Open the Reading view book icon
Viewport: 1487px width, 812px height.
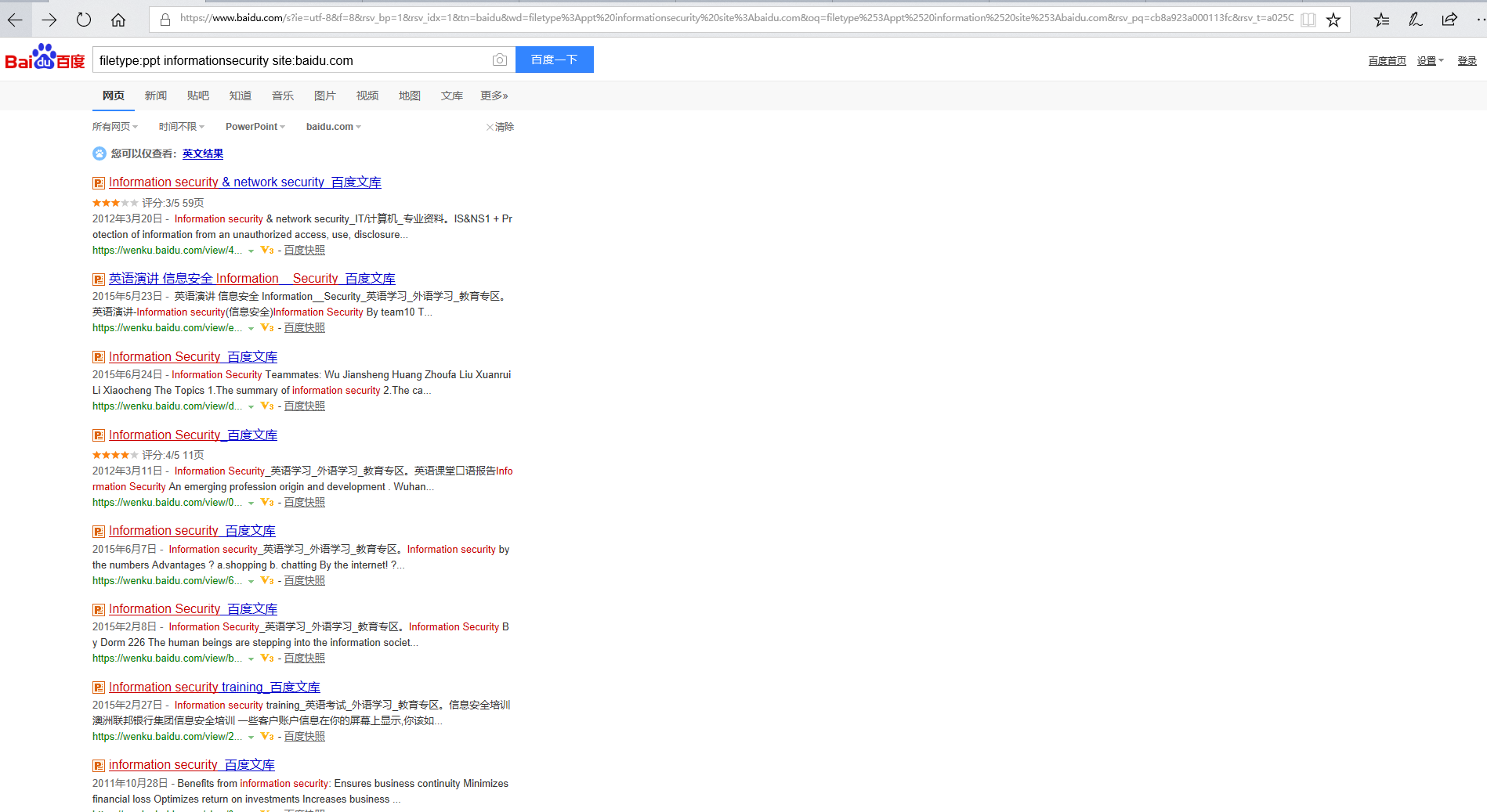pos(1308,20)
